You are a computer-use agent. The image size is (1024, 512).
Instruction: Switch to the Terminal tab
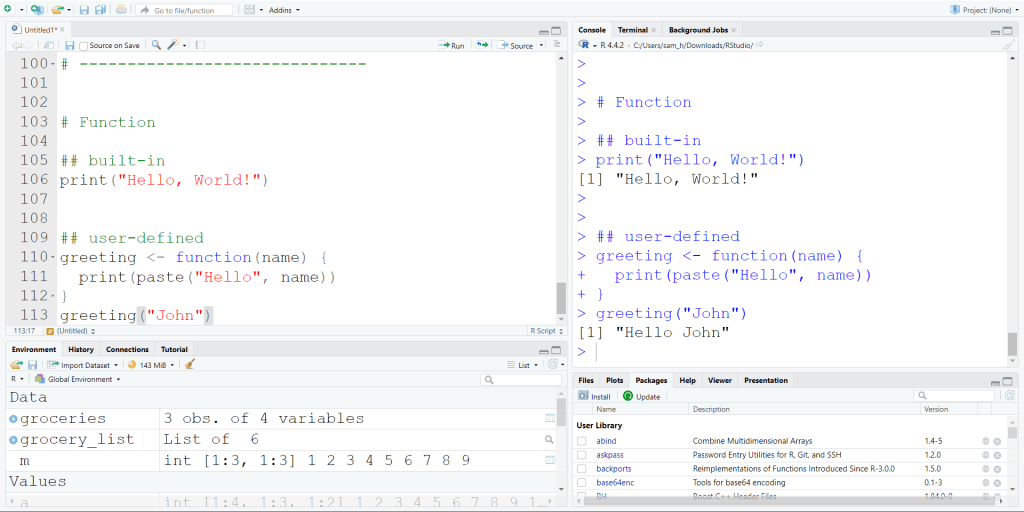coord(632,30)
